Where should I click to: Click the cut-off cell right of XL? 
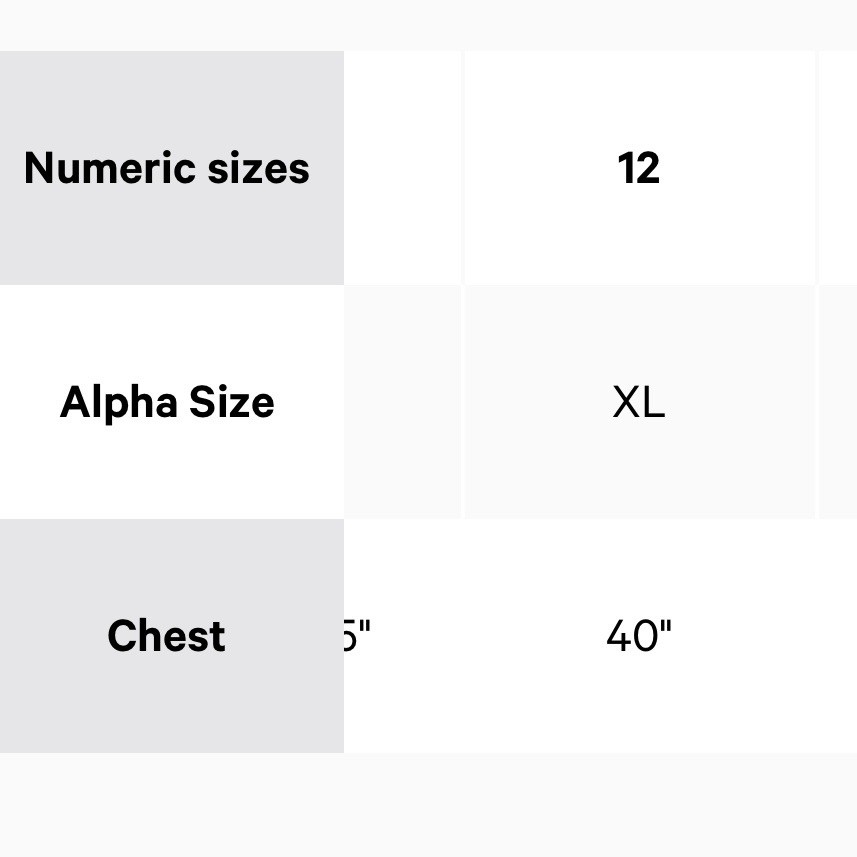coord(838,402)
